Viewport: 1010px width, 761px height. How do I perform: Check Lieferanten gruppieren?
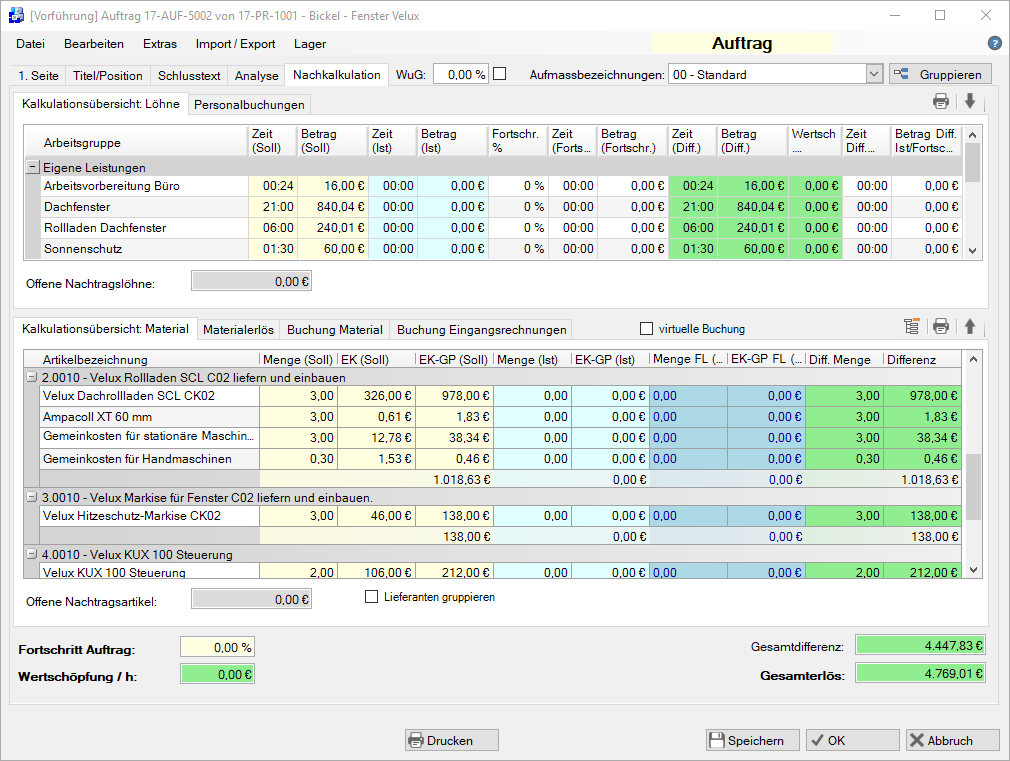[371, 597]
